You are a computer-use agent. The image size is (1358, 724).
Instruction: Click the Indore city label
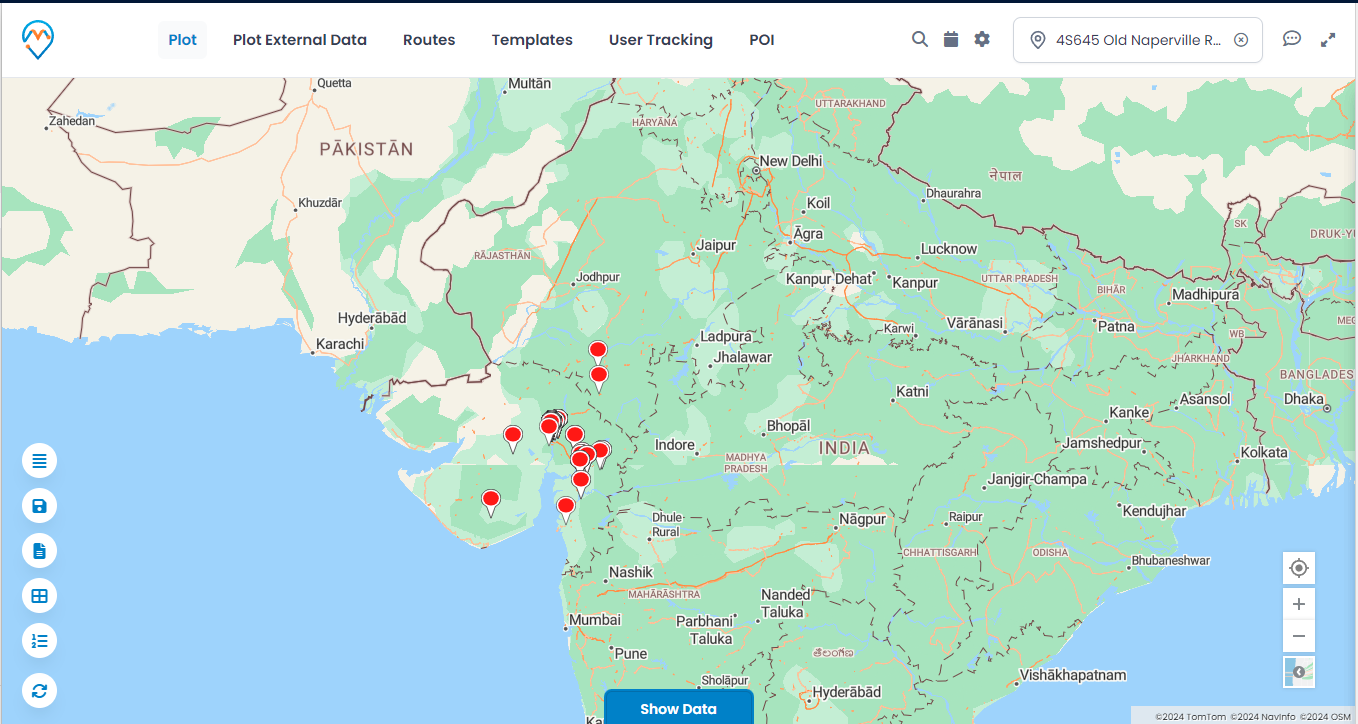pyautogui.click(x=674, y=445)
